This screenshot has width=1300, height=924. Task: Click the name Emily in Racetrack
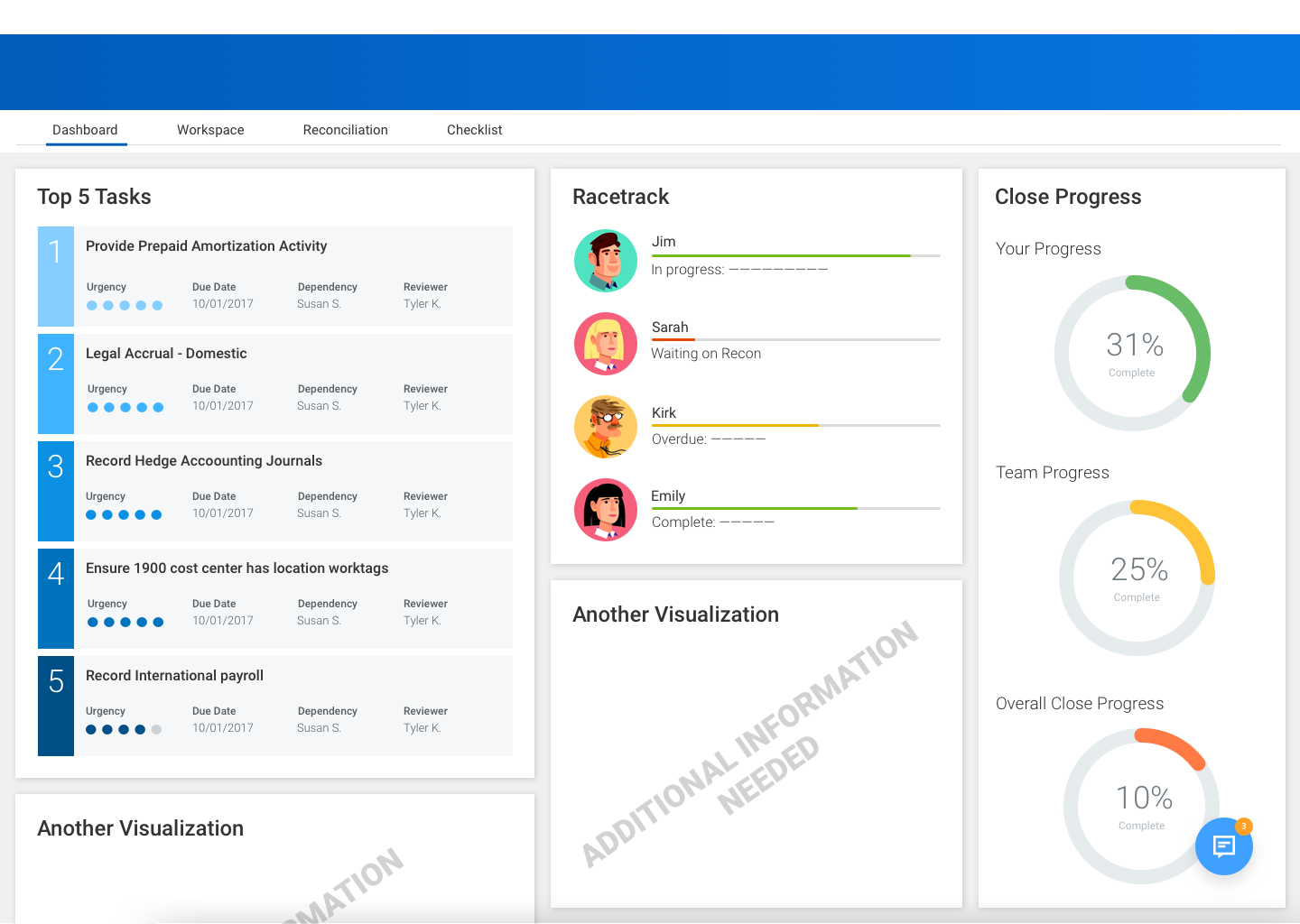[668, 496]
